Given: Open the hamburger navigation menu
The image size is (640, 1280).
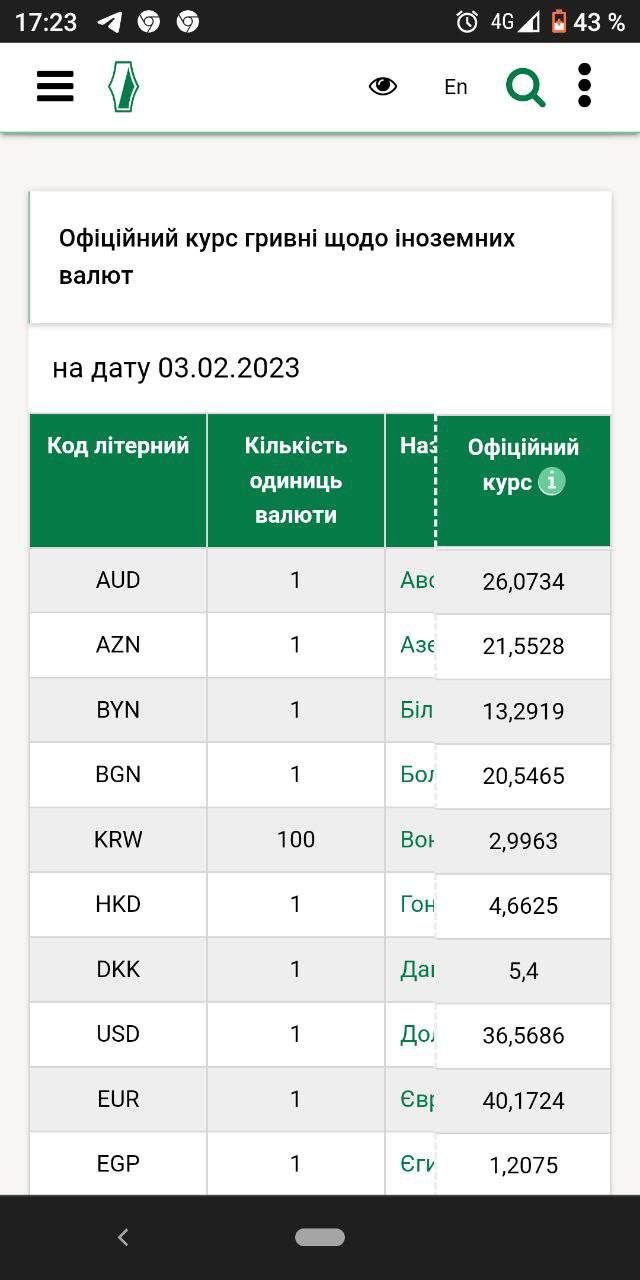Looking at the screenshot, I should click(54, 87).
